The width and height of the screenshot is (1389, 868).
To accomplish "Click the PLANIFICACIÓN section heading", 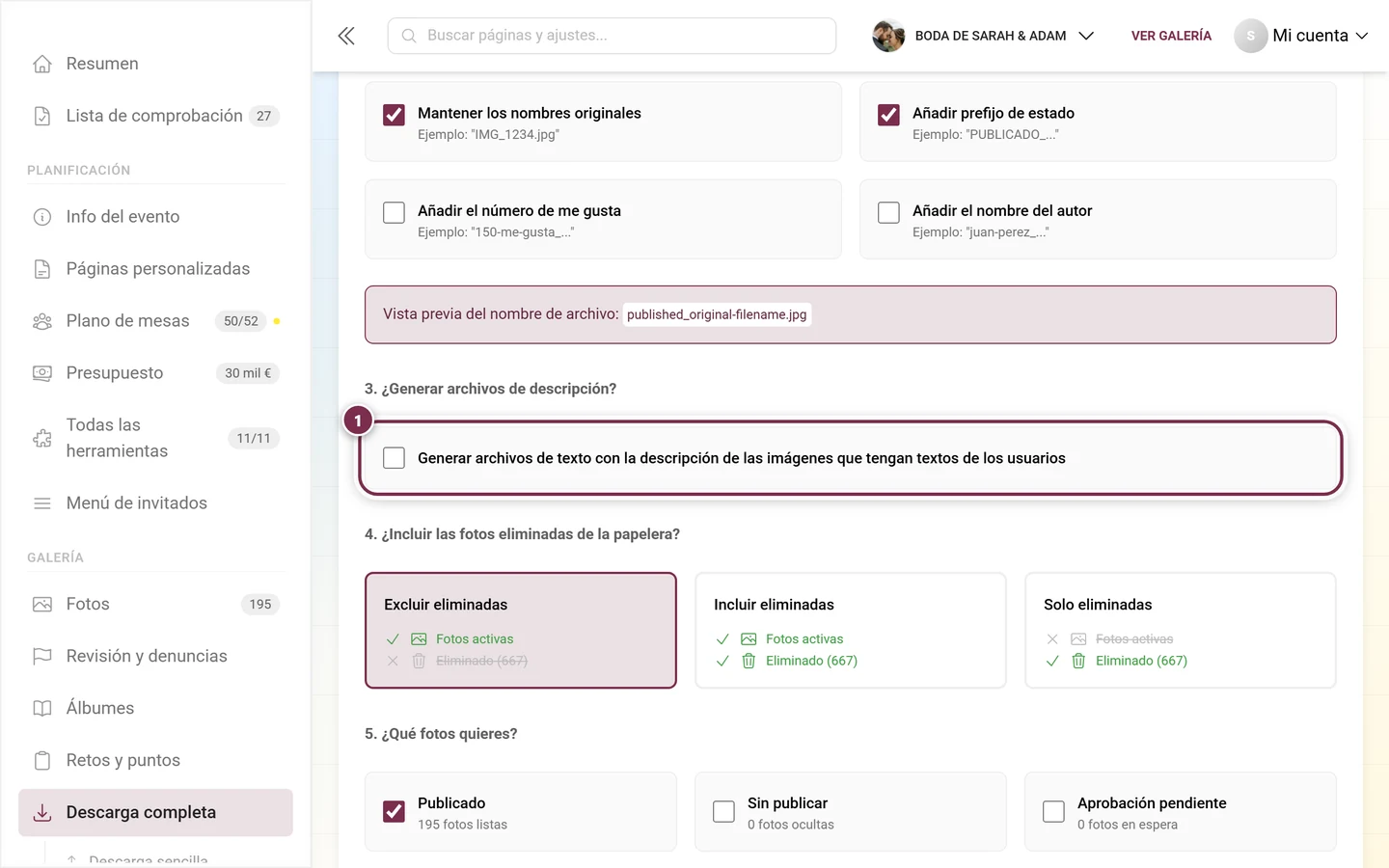I will click(x=78, y=171).
